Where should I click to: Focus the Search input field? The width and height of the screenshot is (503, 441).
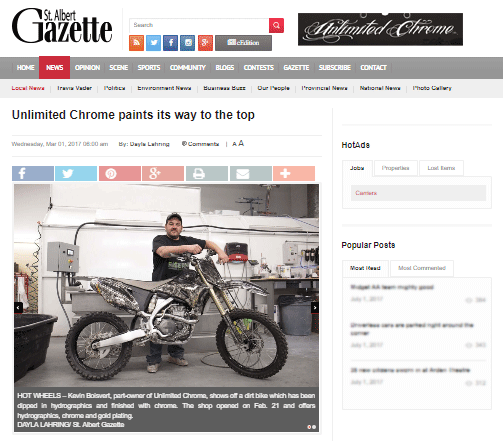click(x=199, y=25)
